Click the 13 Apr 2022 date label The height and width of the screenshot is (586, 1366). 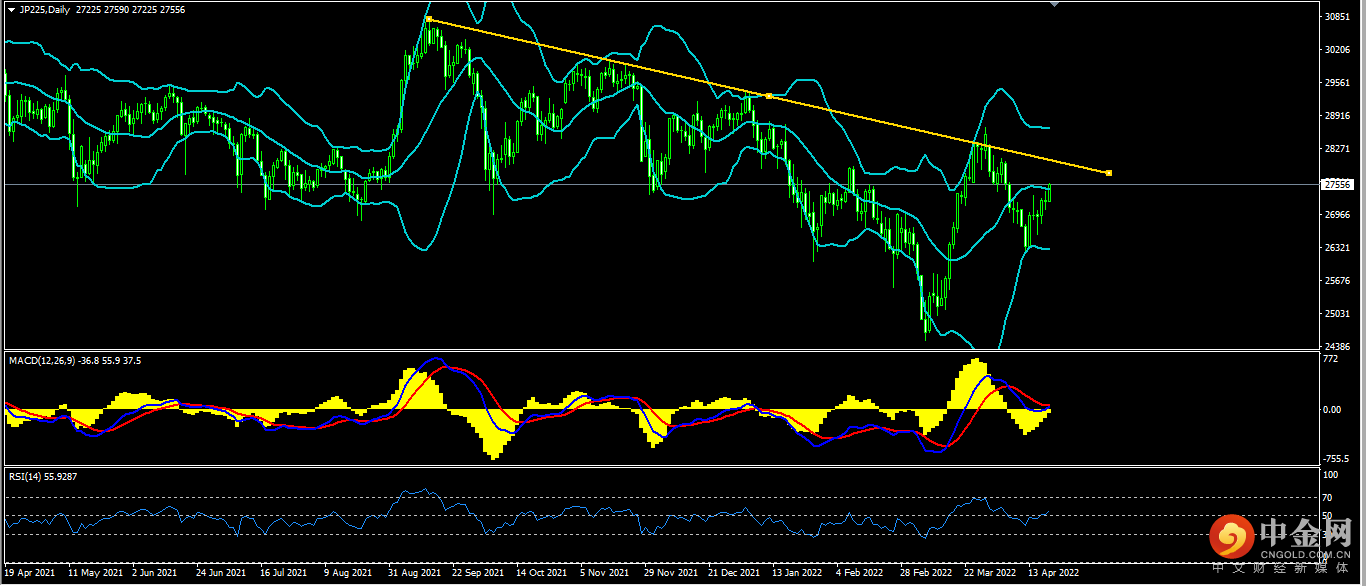1054,574
